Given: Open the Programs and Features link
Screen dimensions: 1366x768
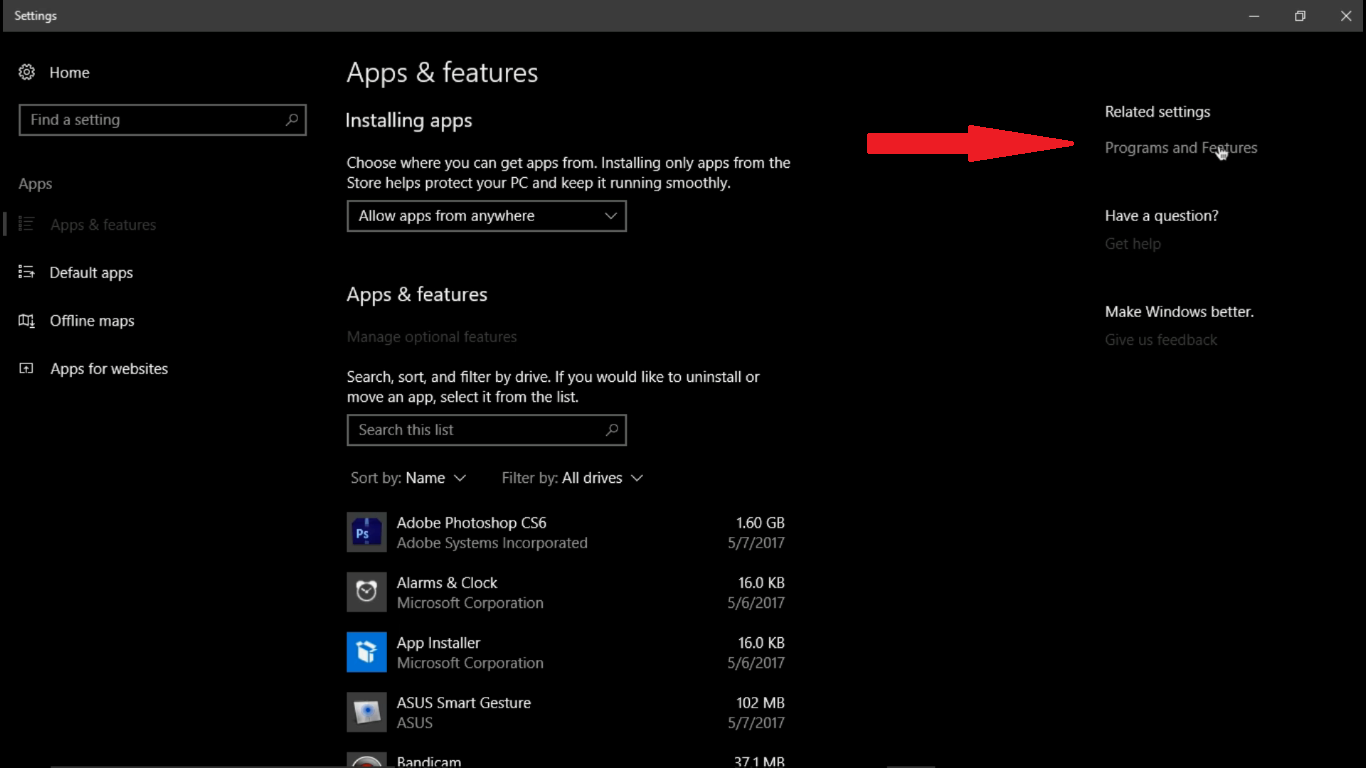Looking at the screenshot, I should pos(1181,148).
